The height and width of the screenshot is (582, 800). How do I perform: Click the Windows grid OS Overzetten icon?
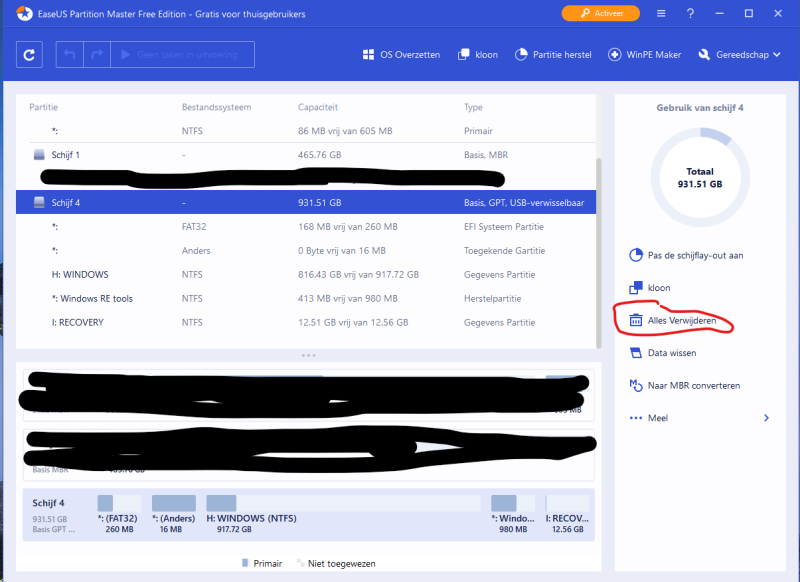pos(368,55)
